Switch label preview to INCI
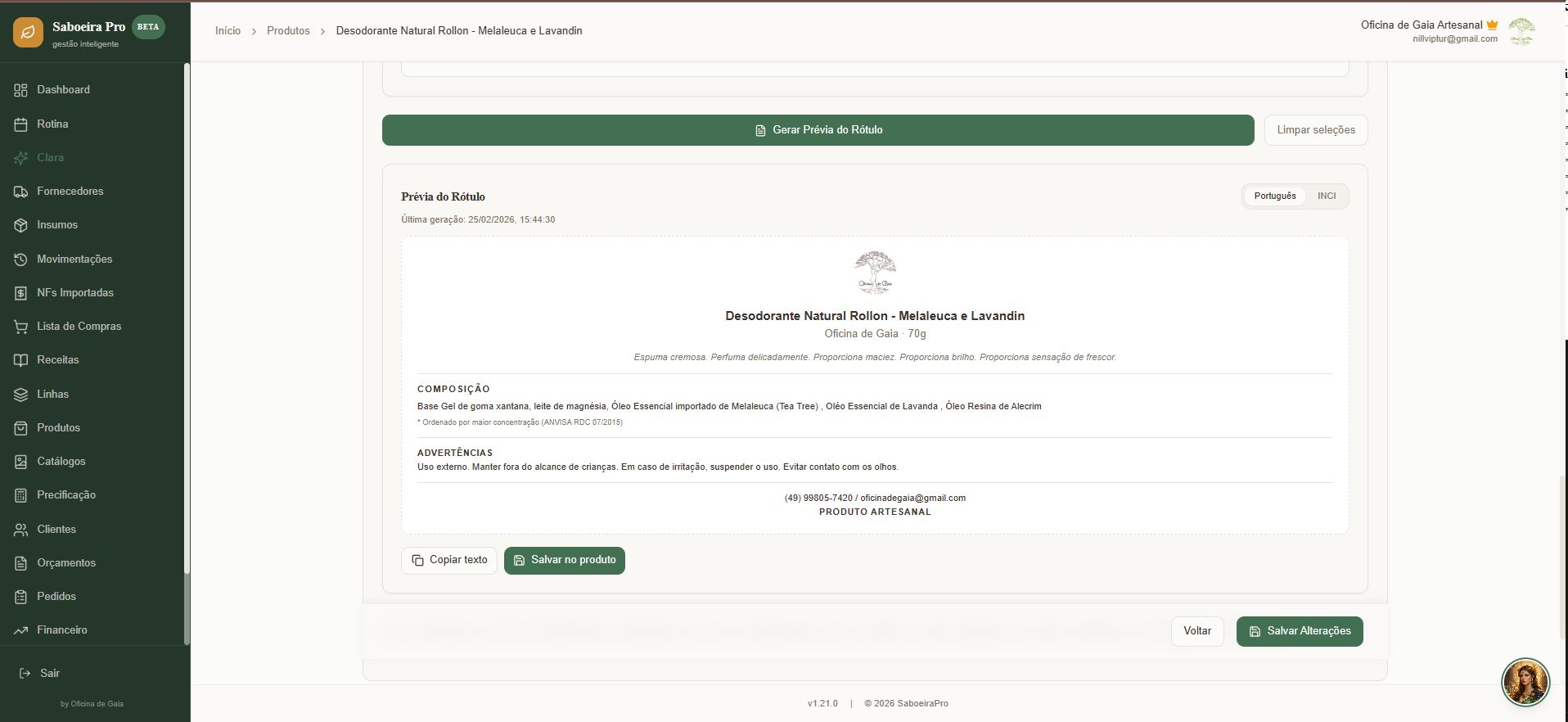The width and height of the screenshot is (1568, 722). coord(1327,196)
